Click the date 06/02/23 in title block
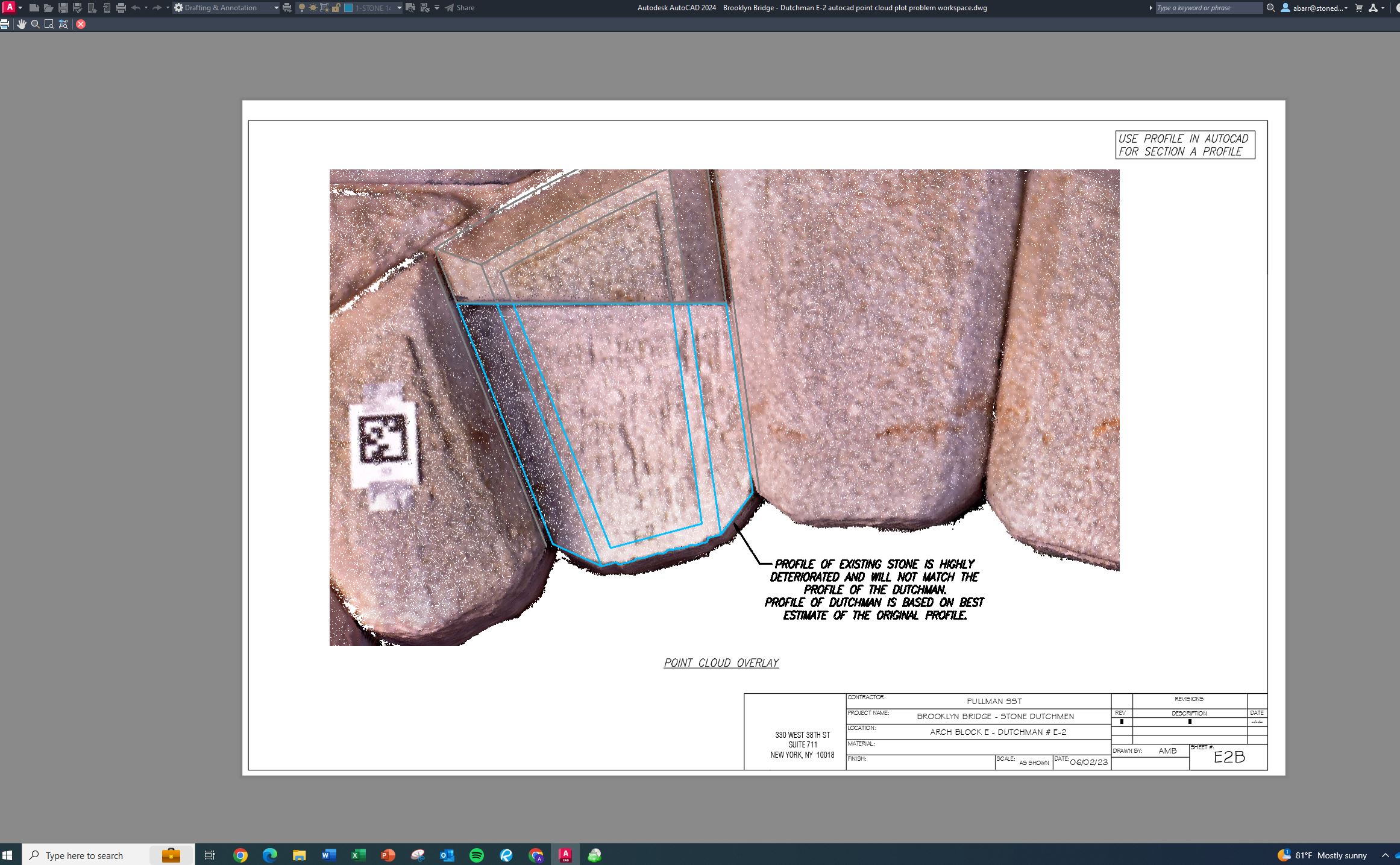 (x=1088, y=762)
